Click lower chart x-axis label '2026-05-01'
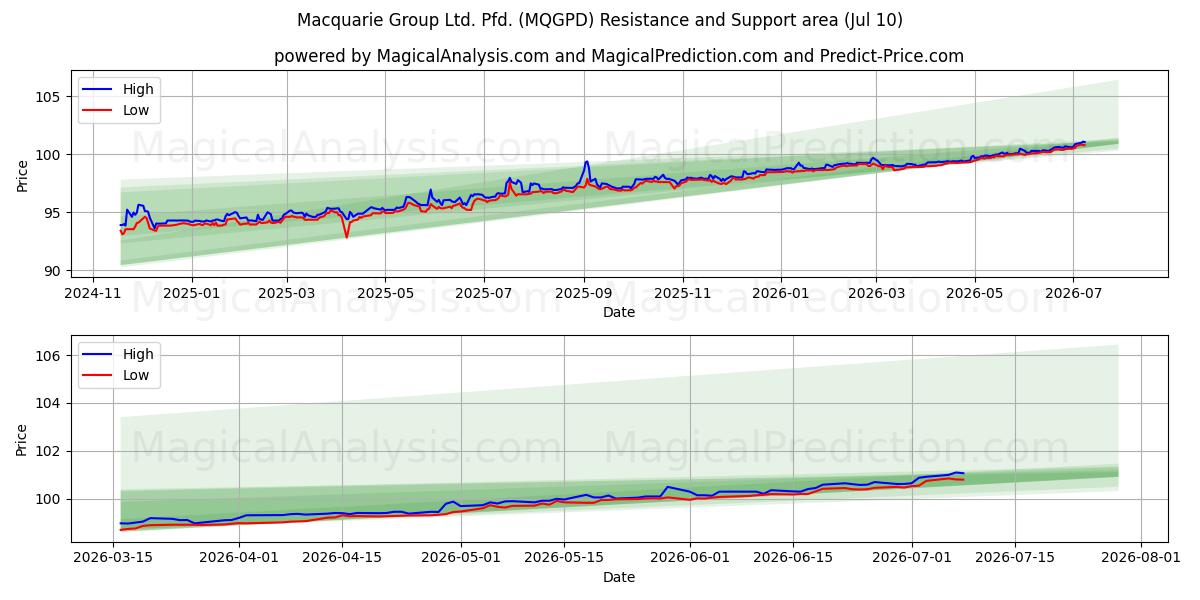1200x600 pixels. point(462,559)
